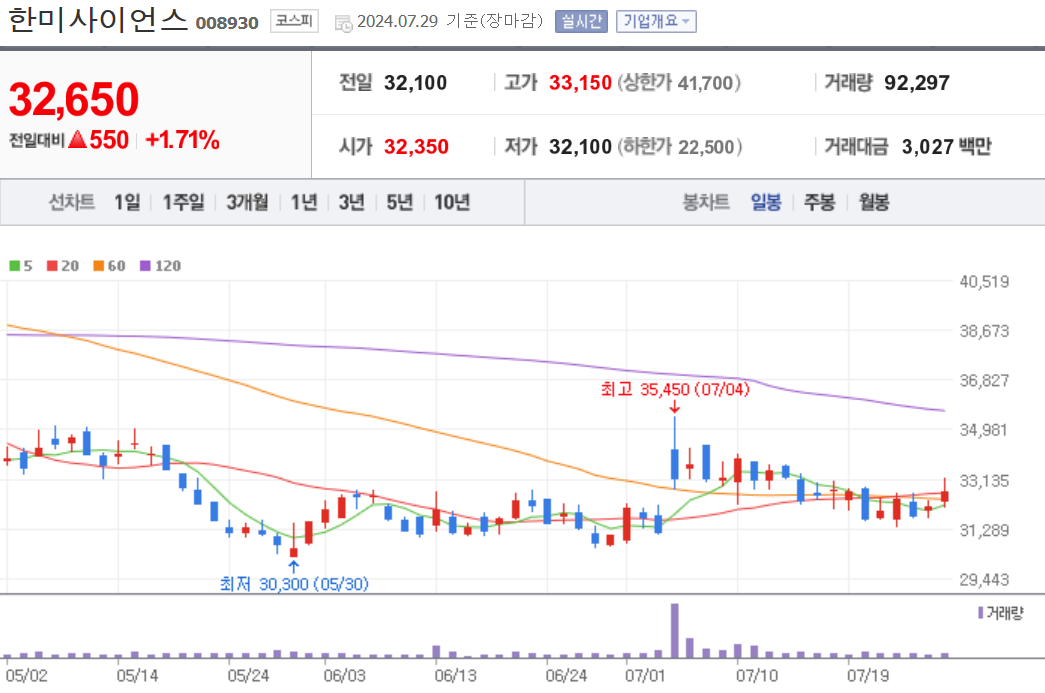Select the 1일 line chart tab
1045x693 pixels.
(x=127, y=202)
